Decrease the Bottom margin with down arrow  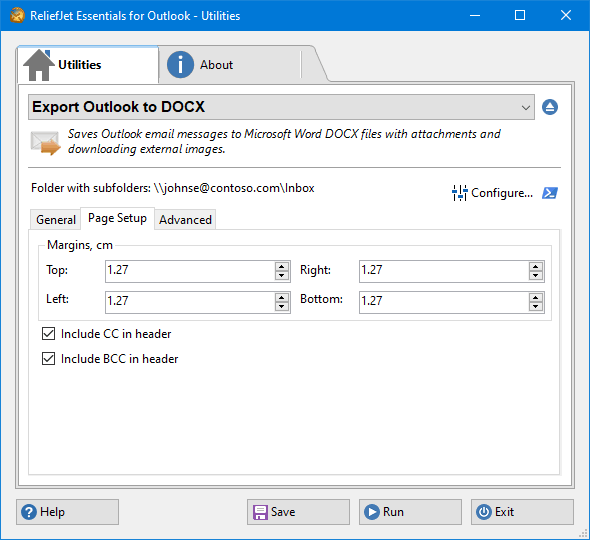coord(535,306)
